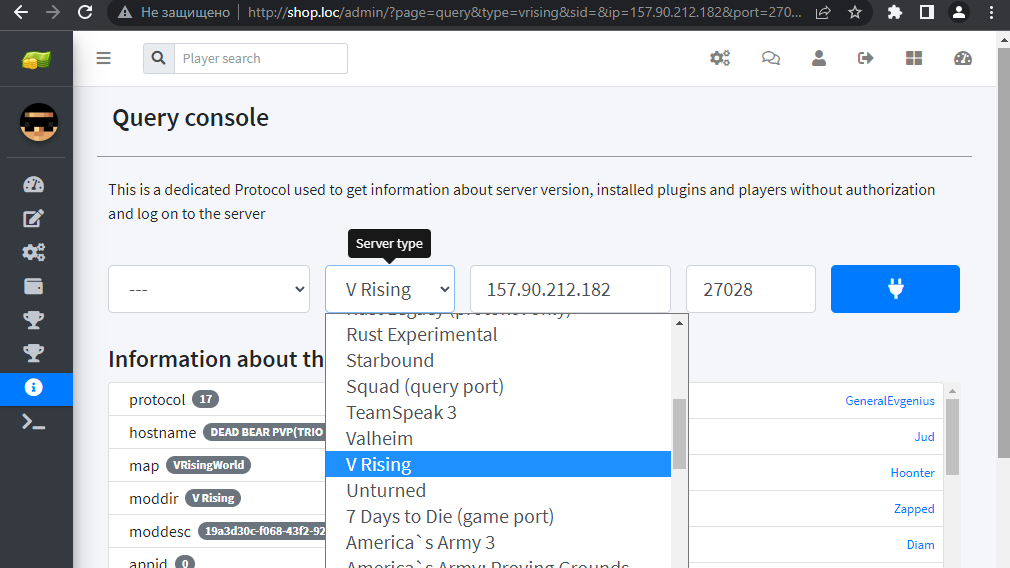
Task: Click the server IP address field
Action: pos(570,289)
